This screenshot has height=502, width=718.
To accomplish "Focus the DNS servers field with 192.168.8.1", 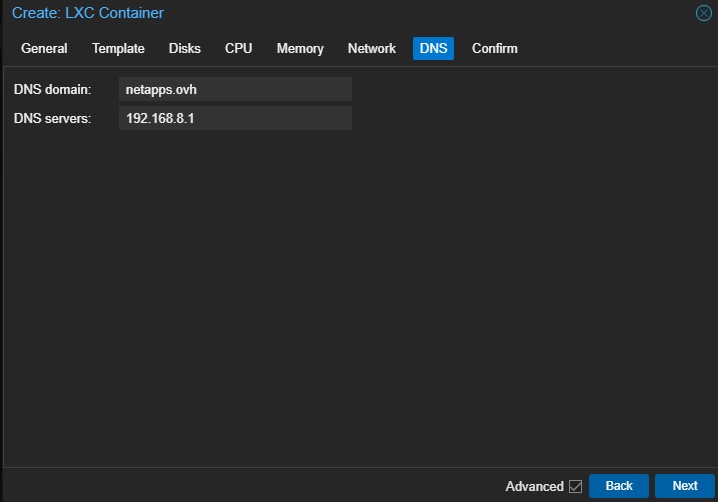I will (x=235, y=119).
